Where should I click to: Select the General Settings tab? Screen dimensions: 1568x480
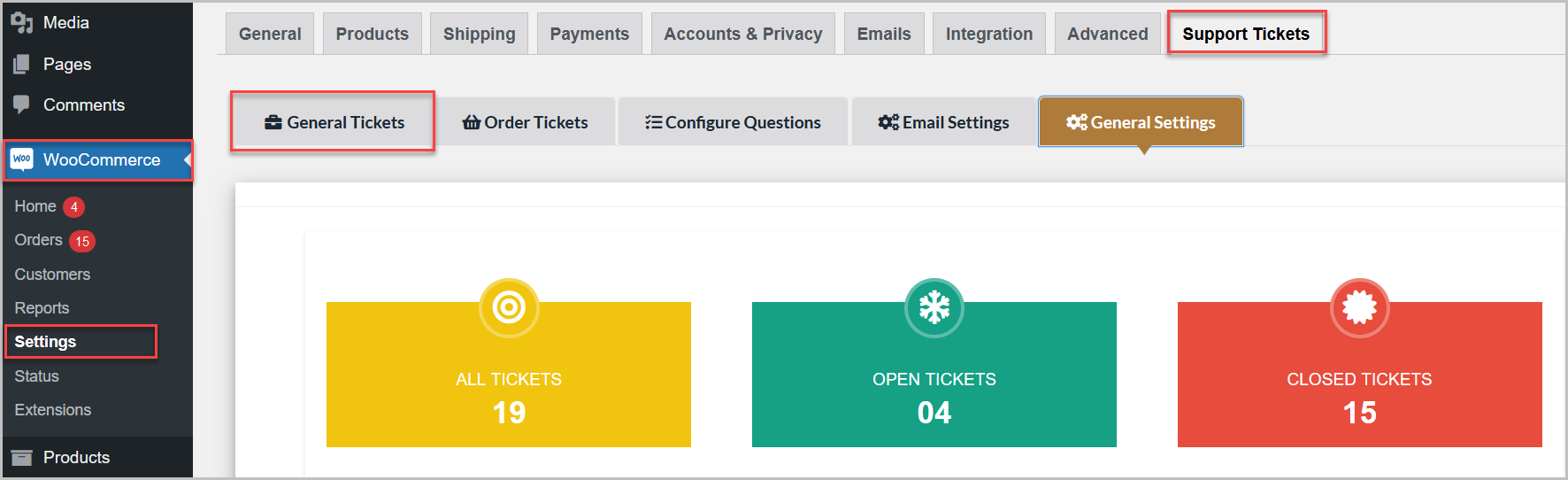tap(1141, 121)
